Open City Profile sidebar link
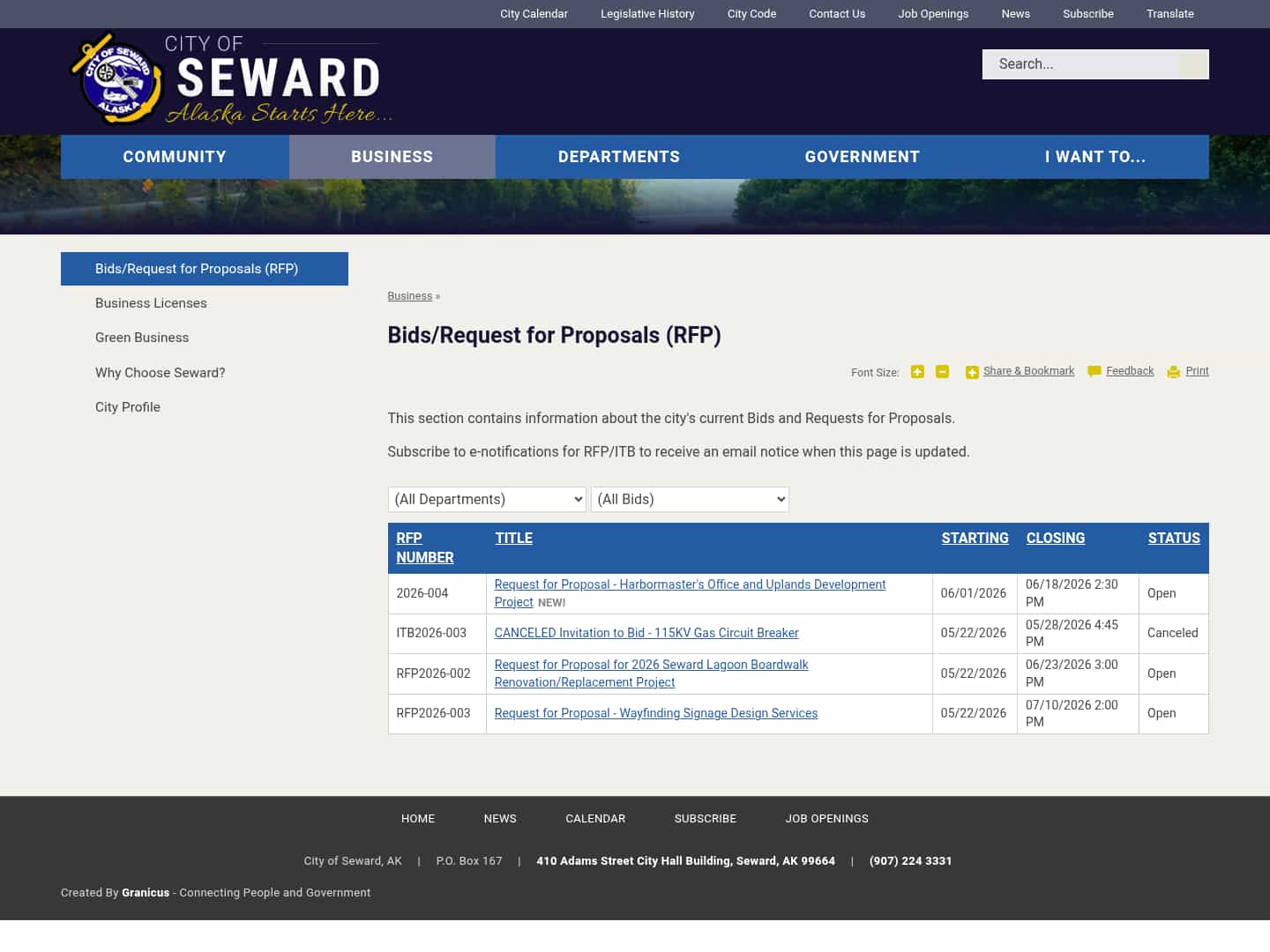 [128, 407]
